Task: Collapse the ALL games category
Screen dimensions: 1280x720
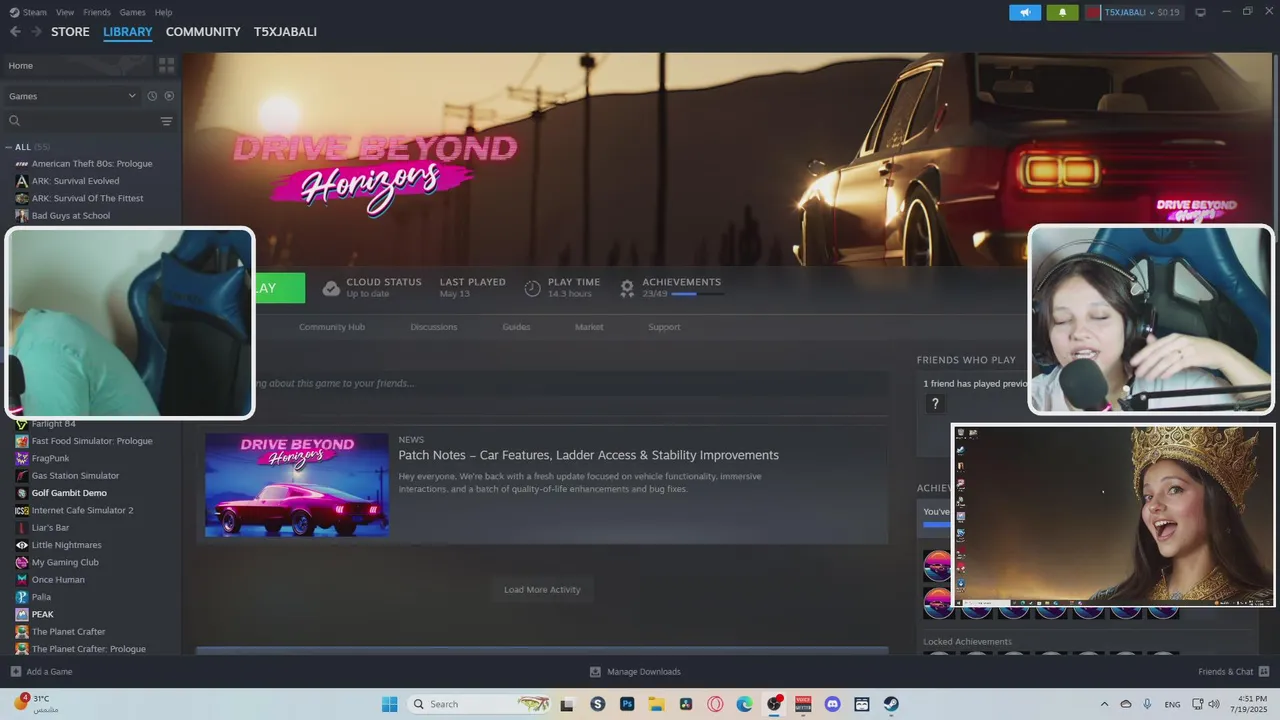Action: [x=9, y=147]
